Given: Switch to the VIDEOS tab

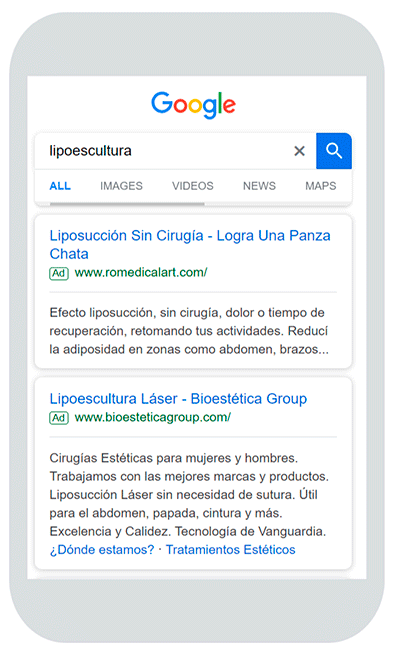Looking at the screenshot, I should (x=193, y=186).
